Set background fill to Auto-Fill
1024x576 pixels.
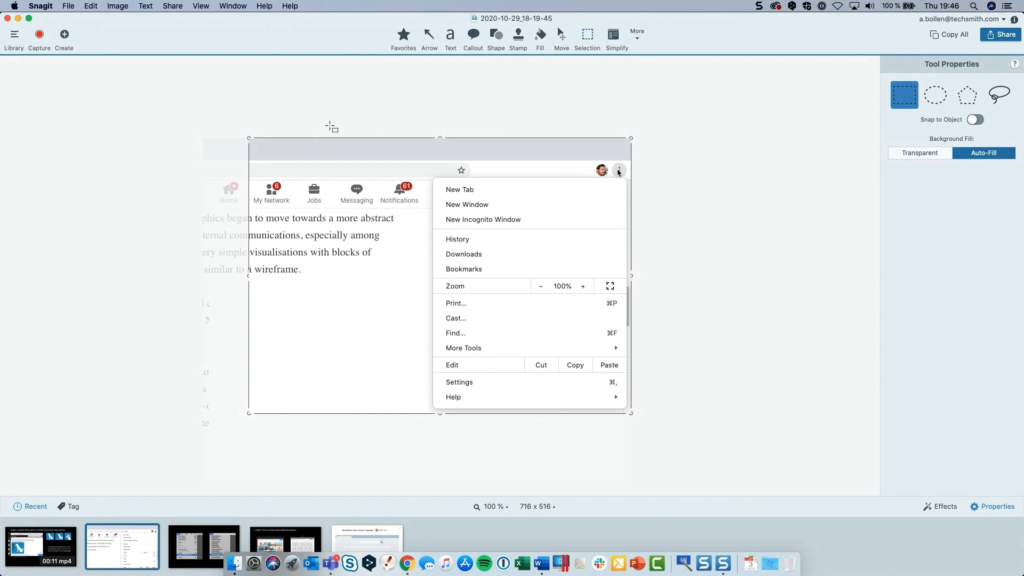984,153
